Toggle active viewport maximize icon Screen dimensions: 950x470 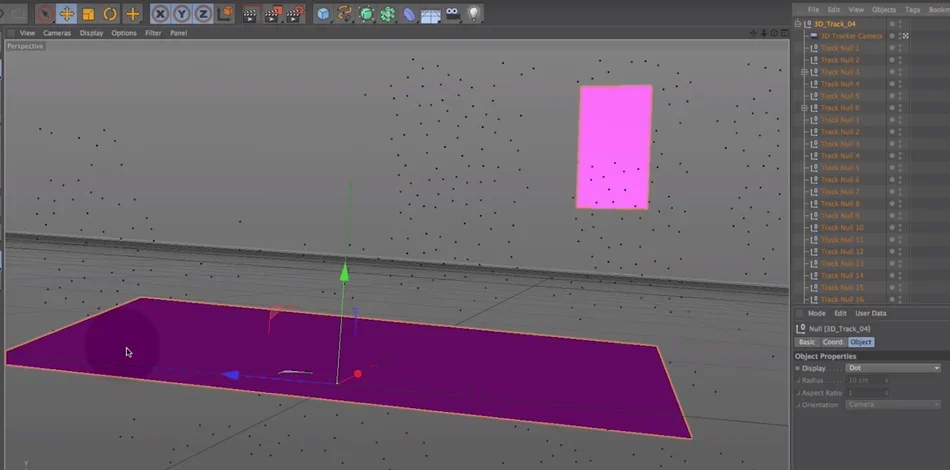click(x=784, y=33)
